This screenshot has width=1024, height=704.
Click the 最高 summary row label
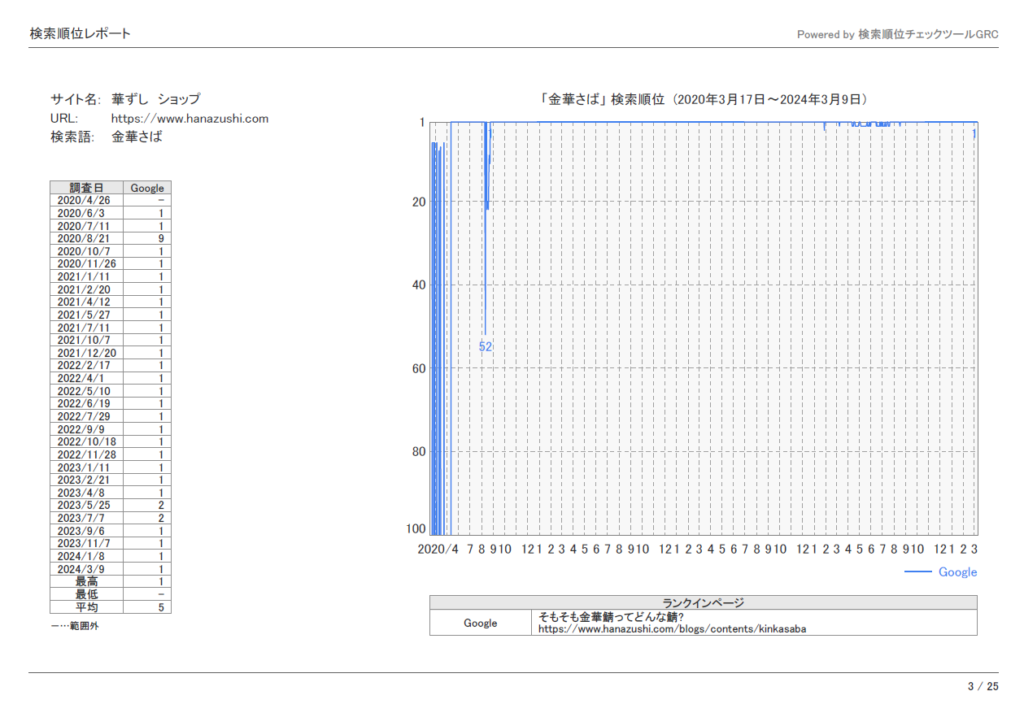point(86,582)
